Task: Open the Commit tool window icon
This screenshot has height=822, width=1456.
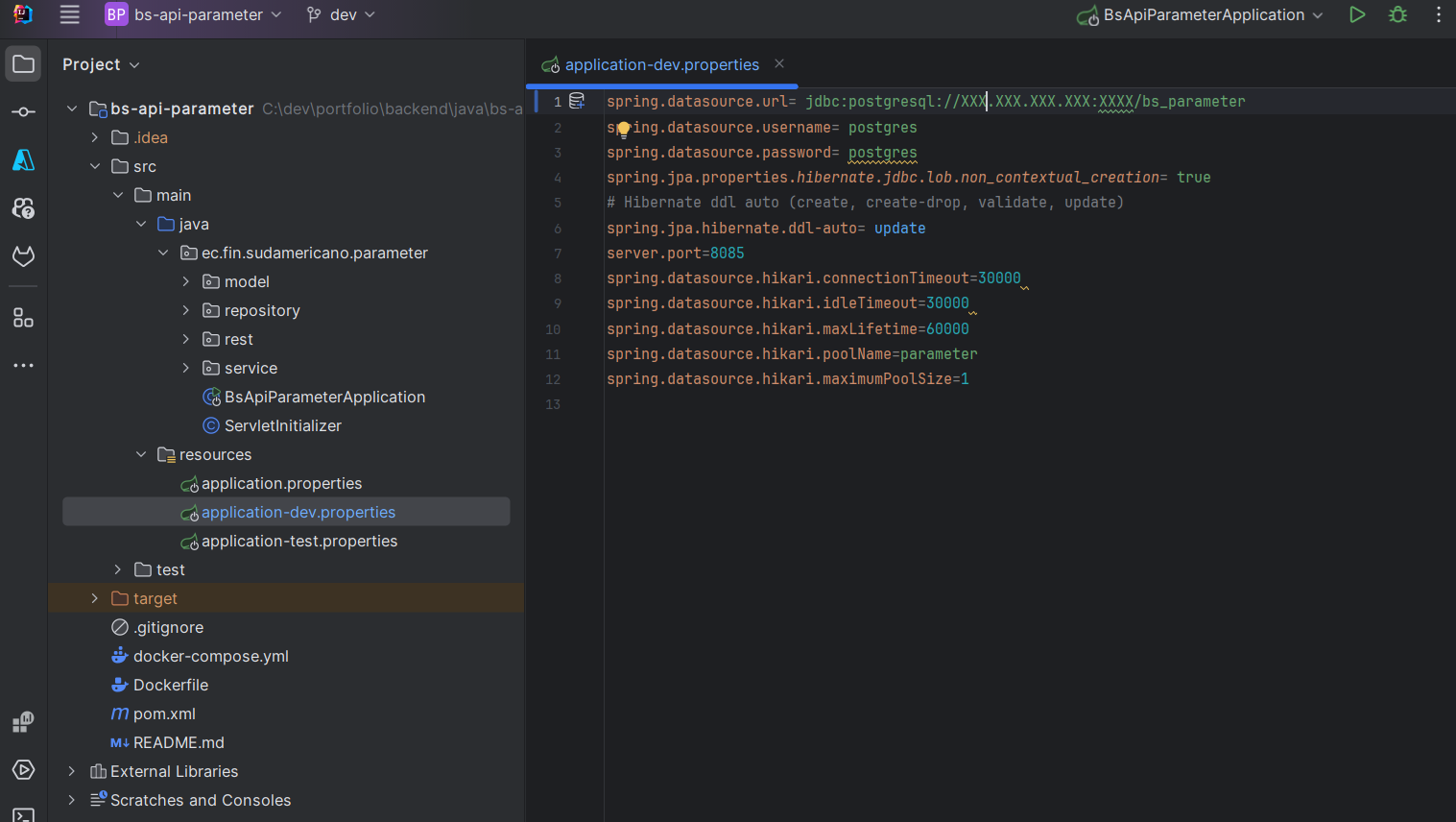Action: click(23, 112)
